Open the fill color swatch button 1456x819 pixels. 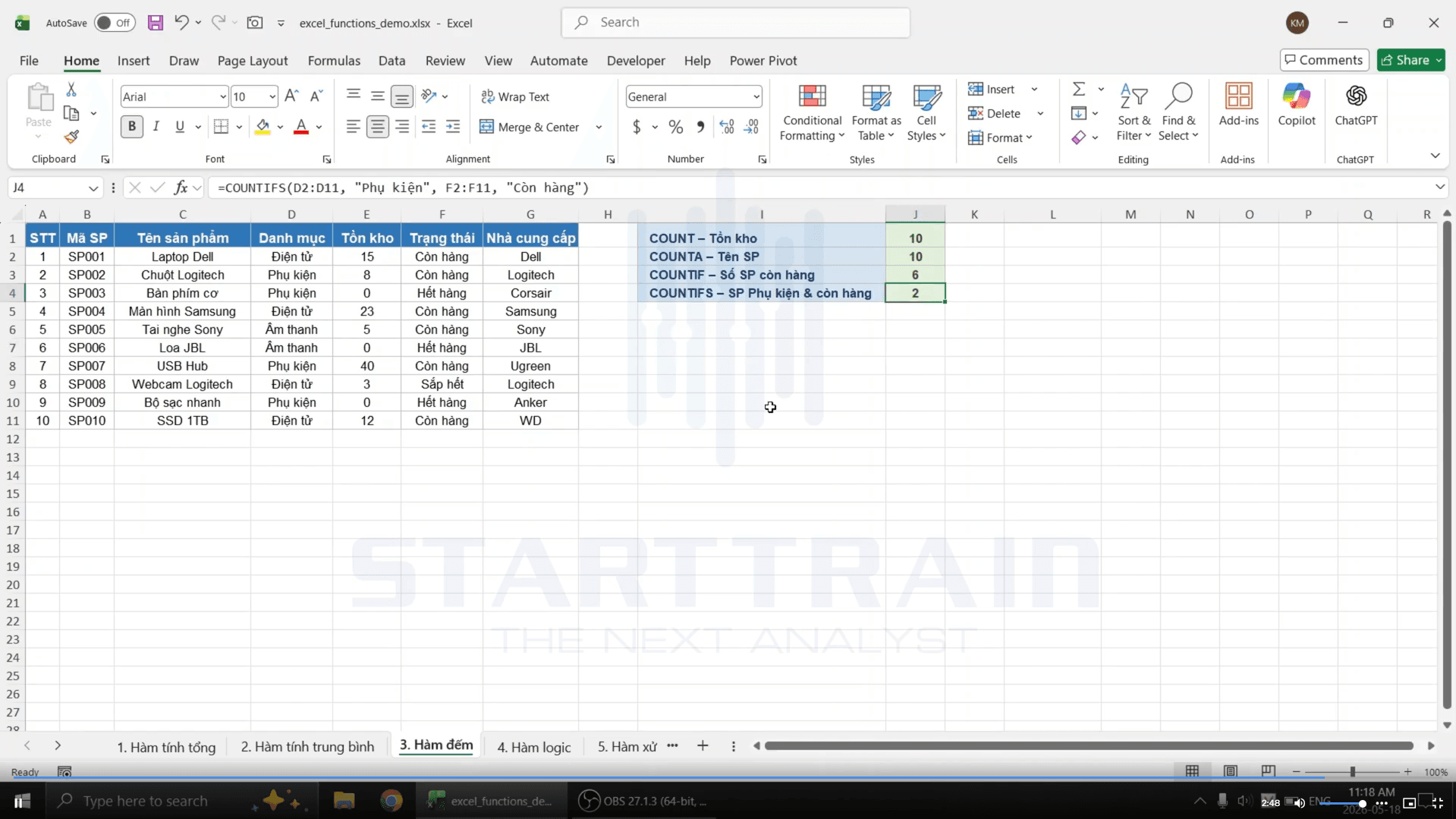(x=263, y=127)
